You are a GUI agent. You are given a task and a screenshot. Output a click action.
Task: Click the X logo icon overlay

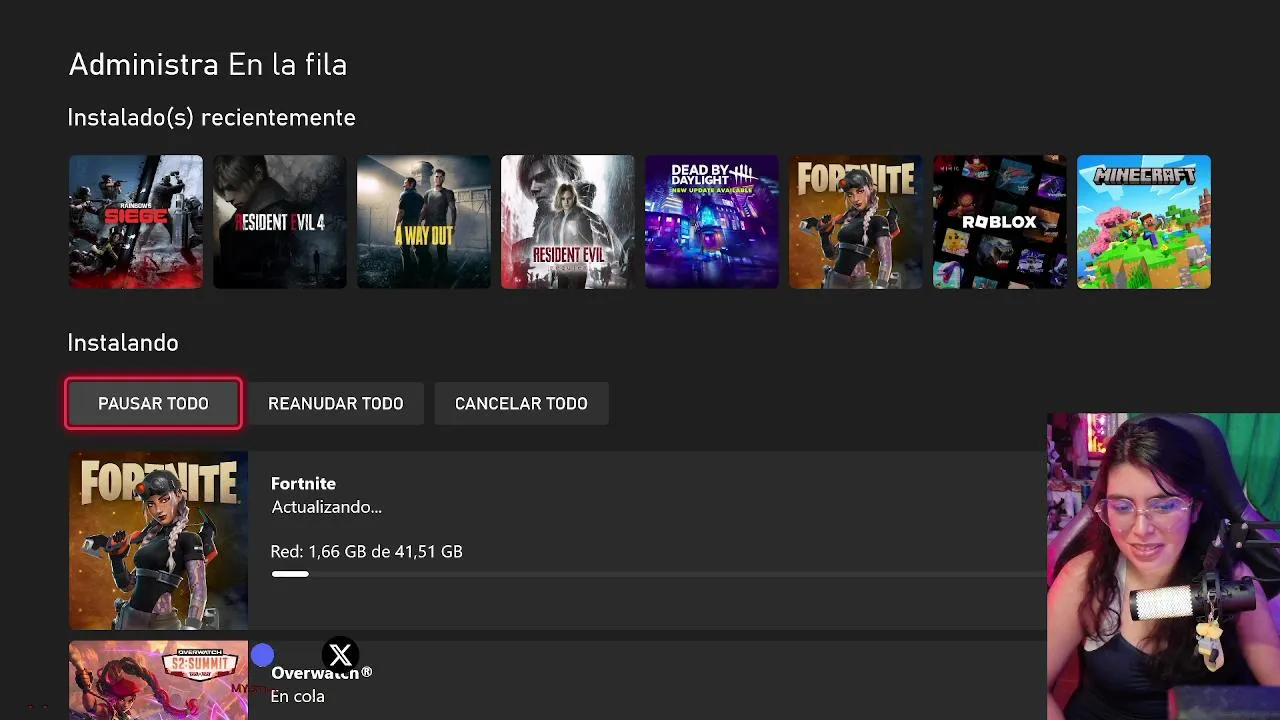340,655
